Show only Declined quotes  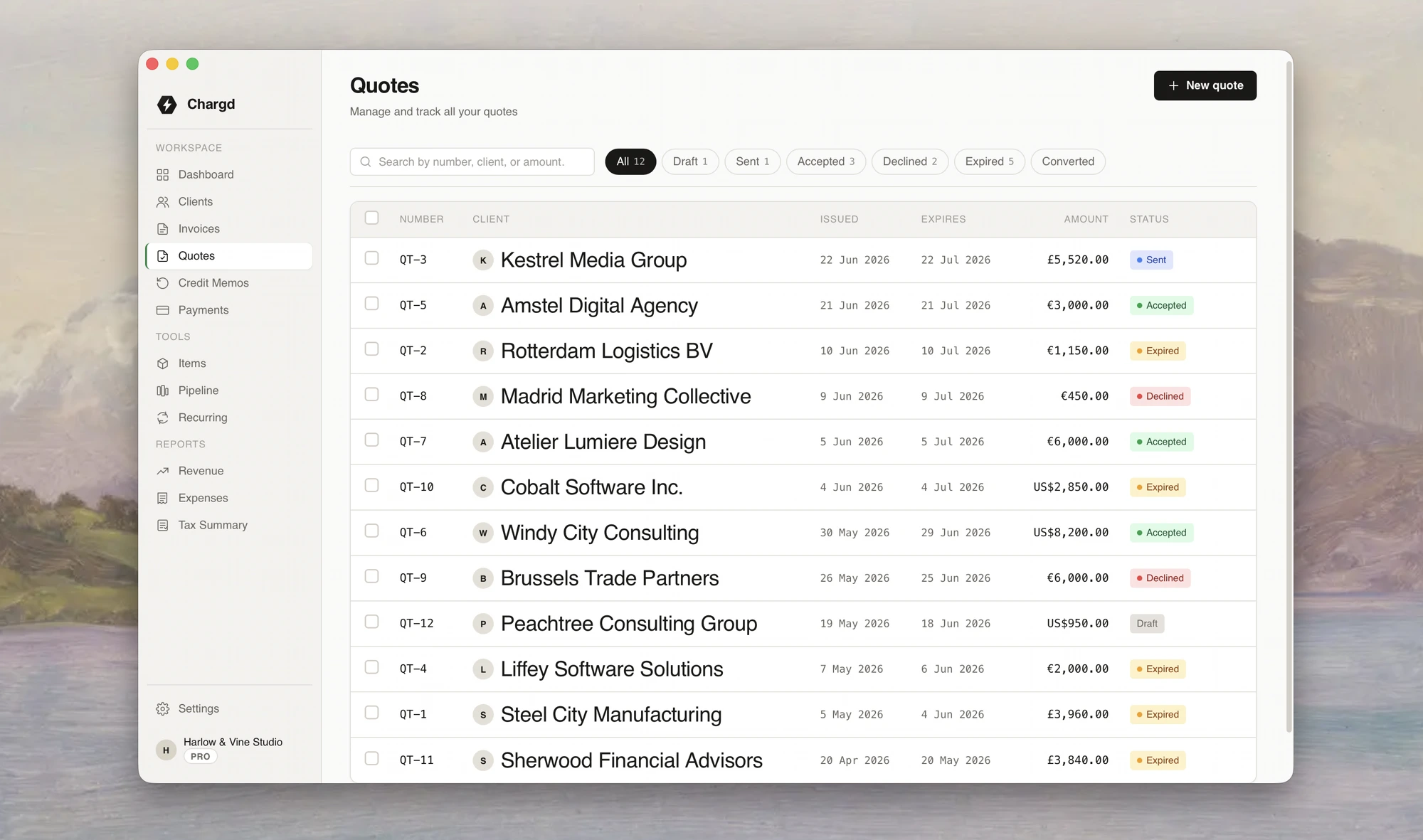click(x=909, y=161)
